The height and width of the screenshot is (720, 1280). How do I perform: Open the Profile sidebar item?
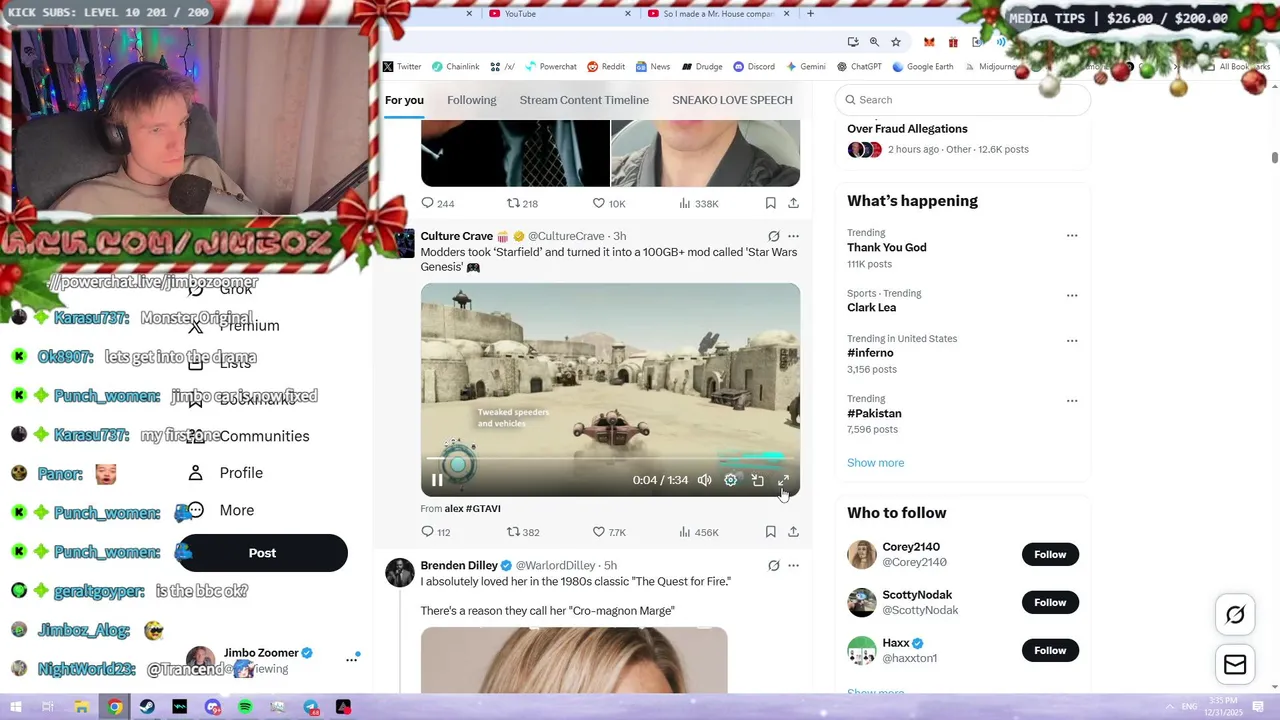(x=226, y=473)
